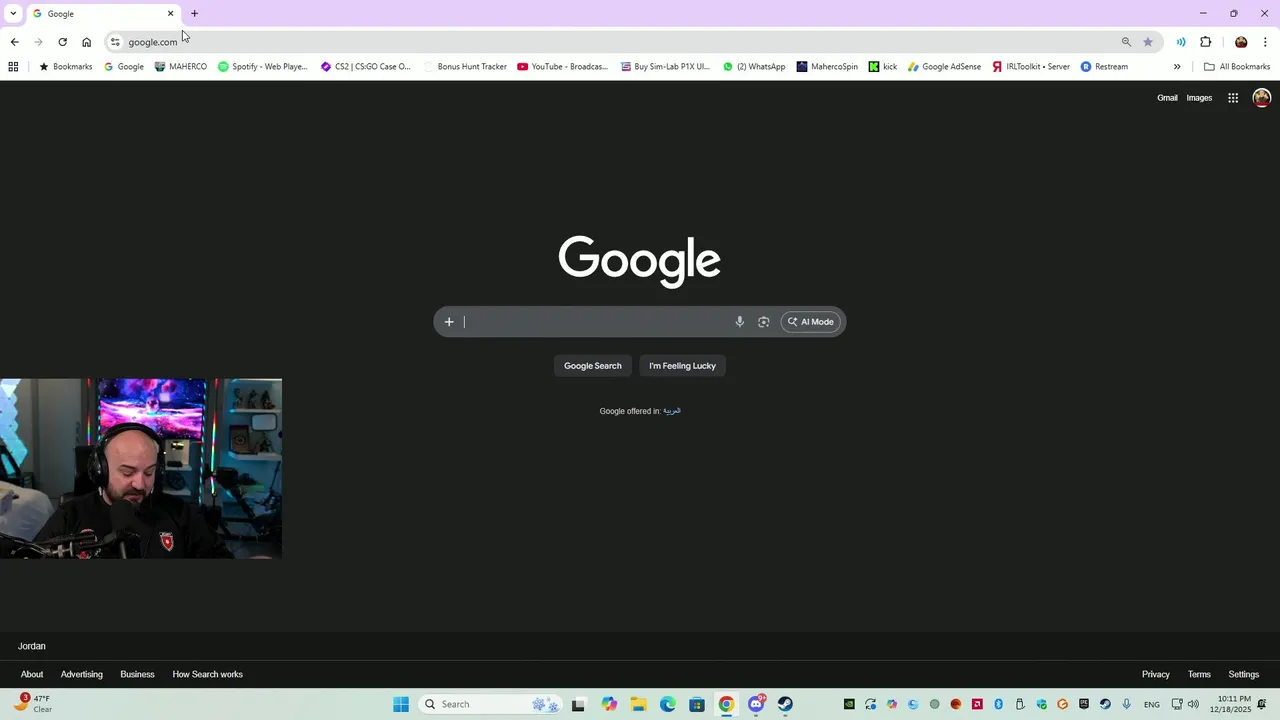Open Buy Sim-Lab P1X bookmark

(665, 67)
